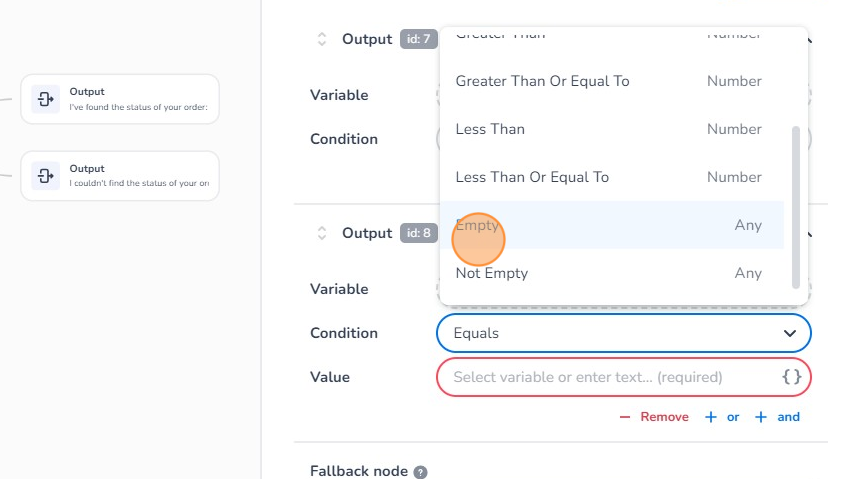
Task: Click the output icon on the "I've found" node
Action: point(45,99)
